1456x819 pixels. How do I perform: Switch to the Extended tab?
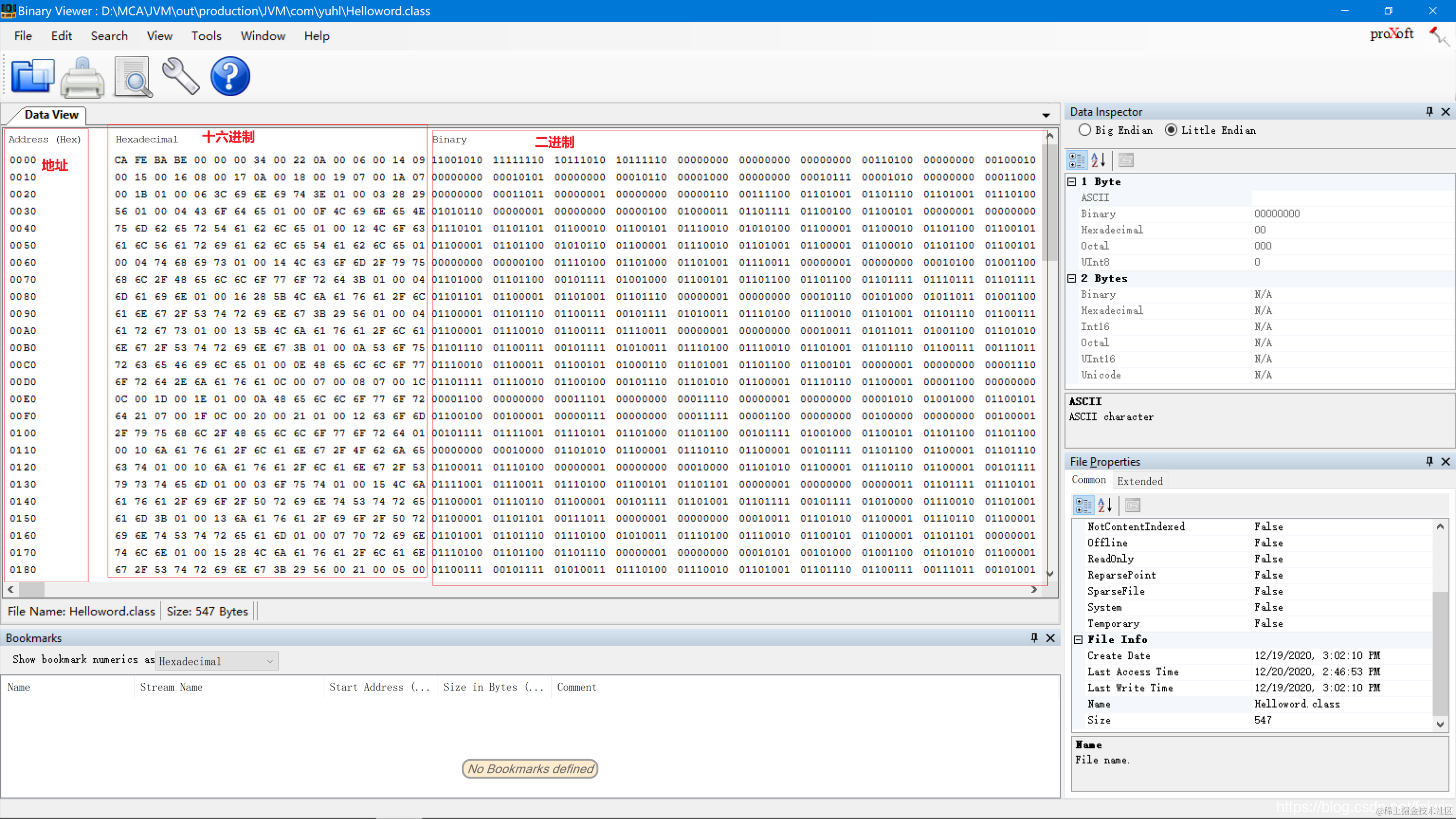pyautogui.click(x=1140, y=481)
